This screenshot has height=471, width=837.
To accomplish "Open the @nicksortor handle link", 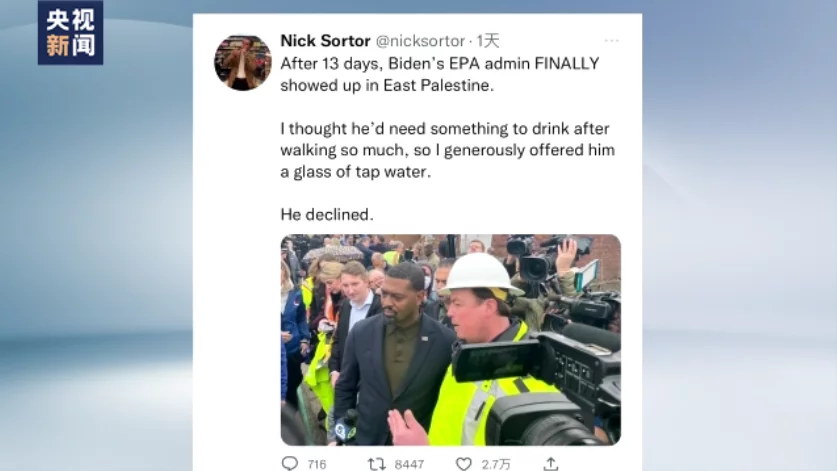I will point(420,41).
